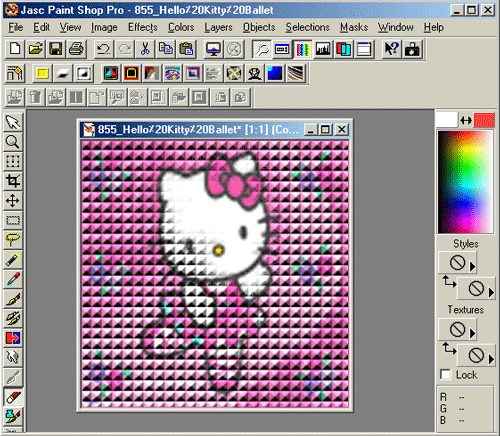Expand the background Styles flyout arrow
500x436 pixels.
(491, 292)
